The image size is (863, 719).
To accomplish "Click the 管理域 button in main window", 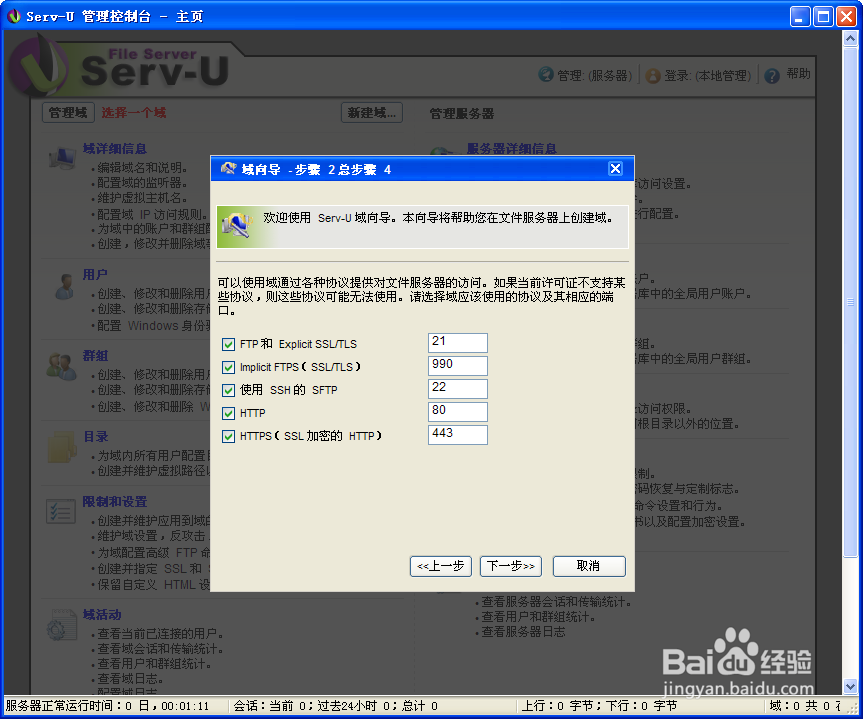I will click(x=68, y=113).
